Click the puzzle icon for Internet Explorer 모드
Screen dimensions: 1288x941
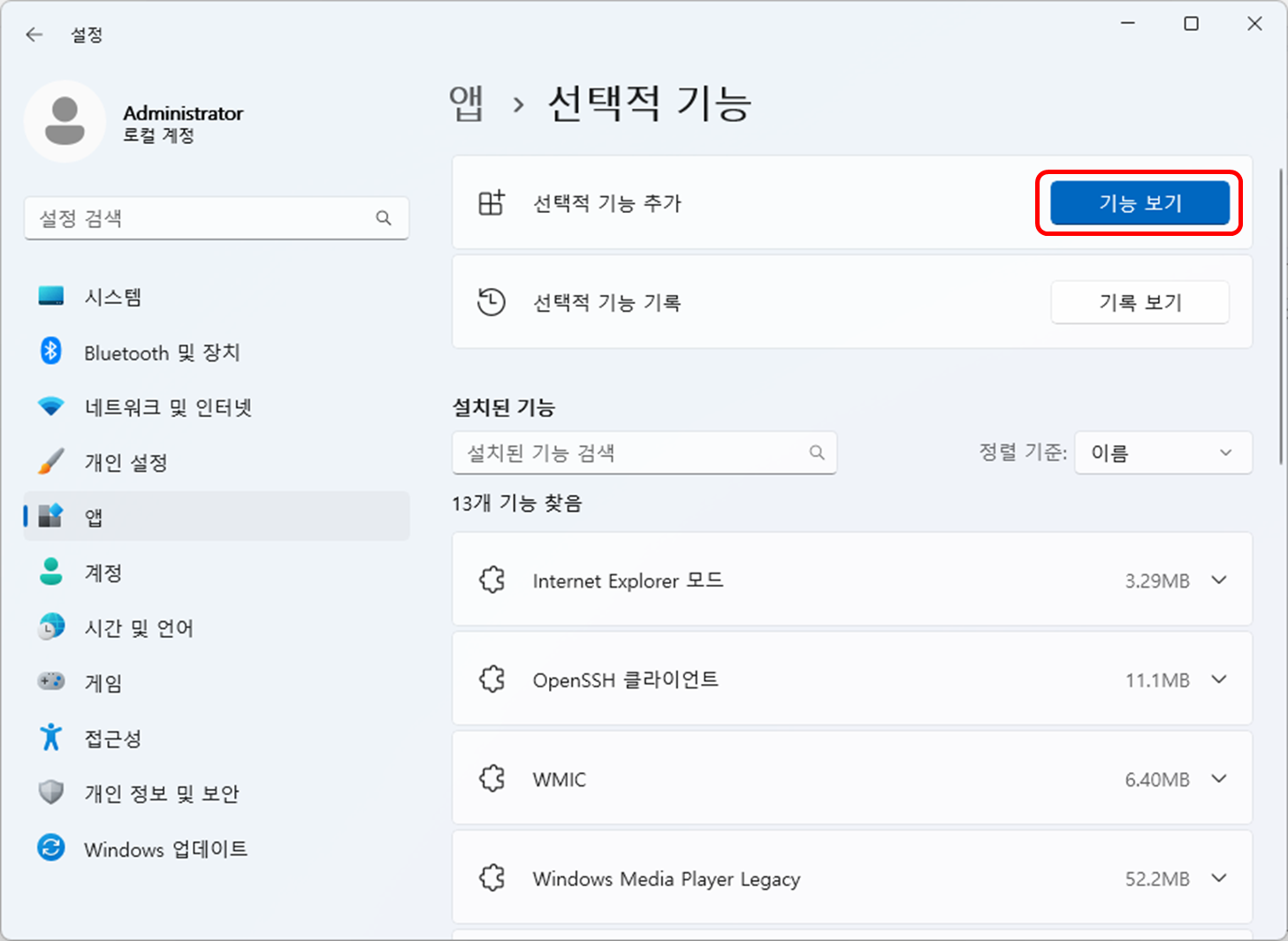tap(492, 581)
